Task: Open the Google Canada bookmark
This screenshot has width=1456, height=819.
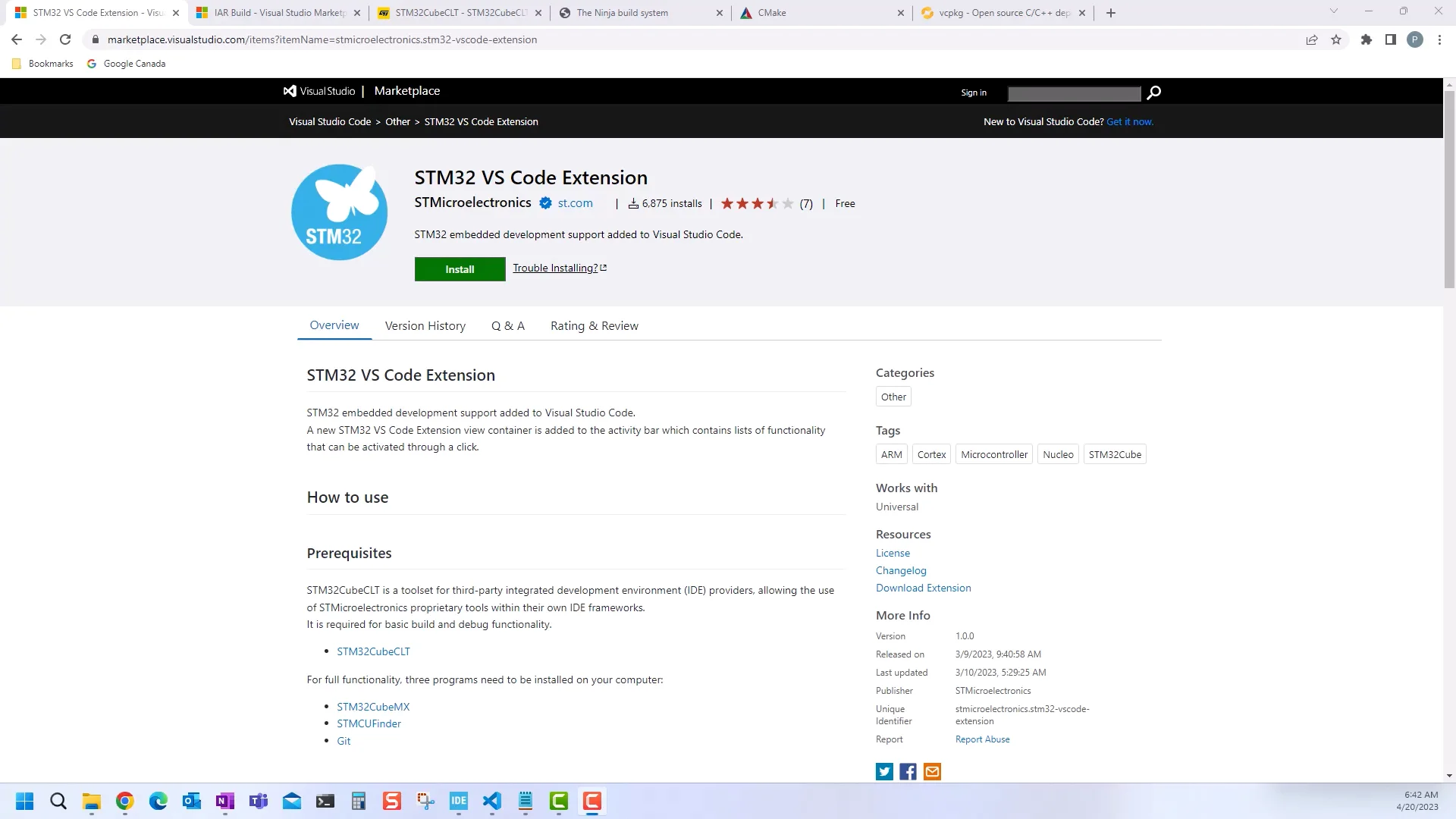Action: tap(126, 64)
